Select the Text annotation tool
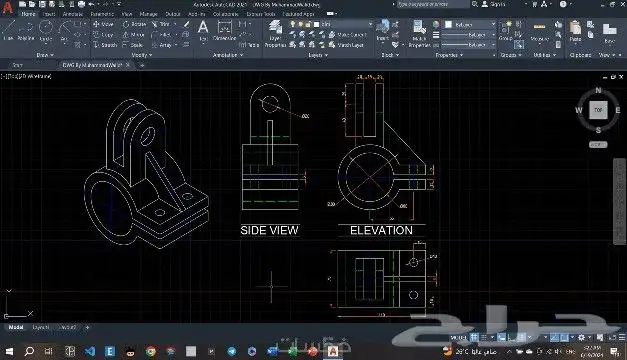The width and height of the screenshot is (627, 360). pos(203,31)
